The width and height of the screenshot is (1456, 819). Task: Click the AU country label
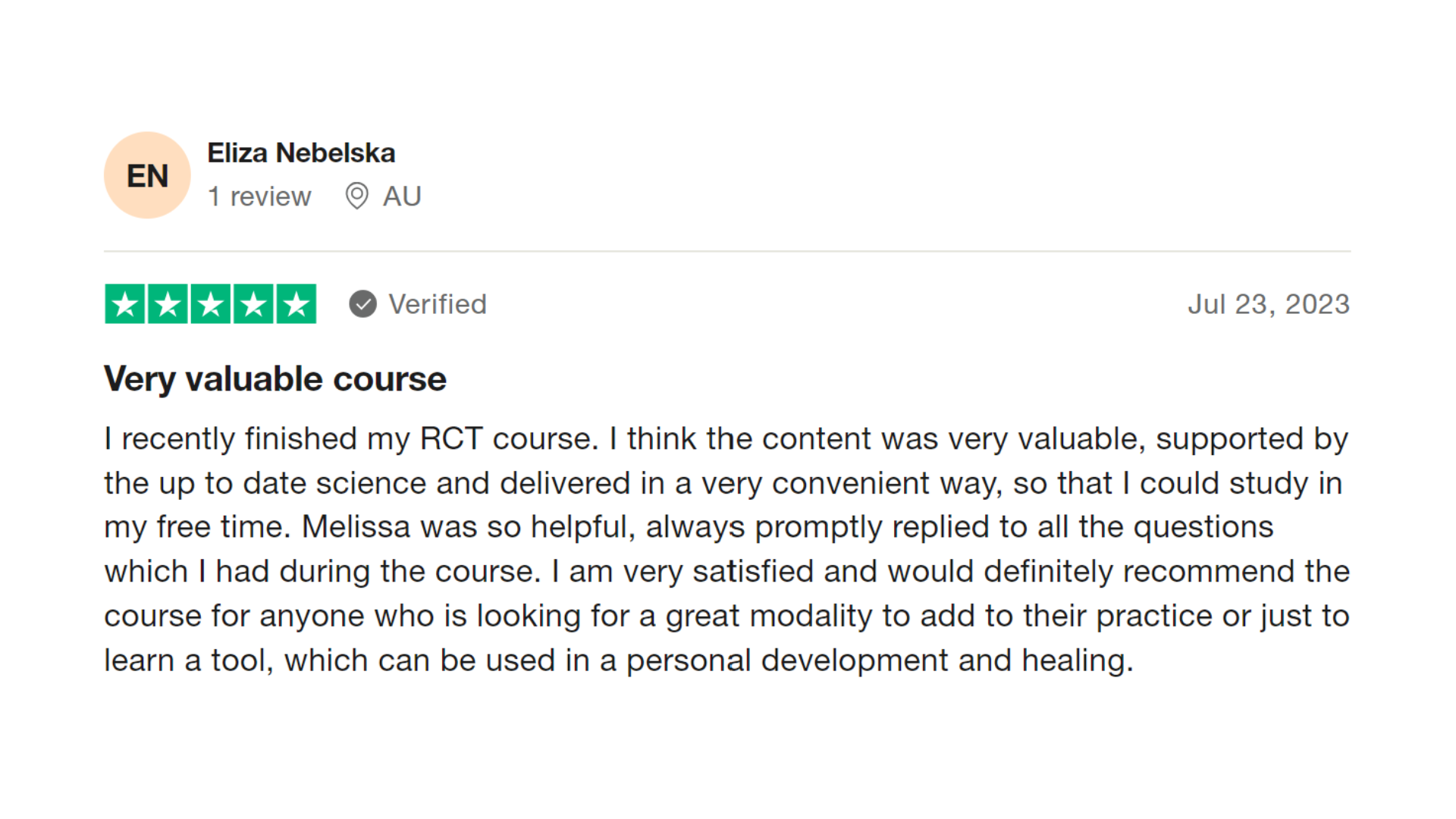(402, 196)
